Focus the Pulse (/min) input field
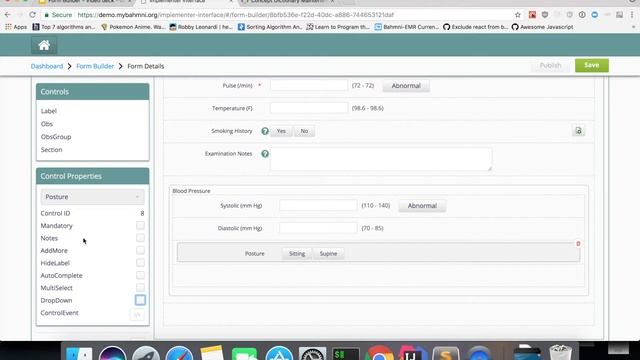 (x=309, y=85)
